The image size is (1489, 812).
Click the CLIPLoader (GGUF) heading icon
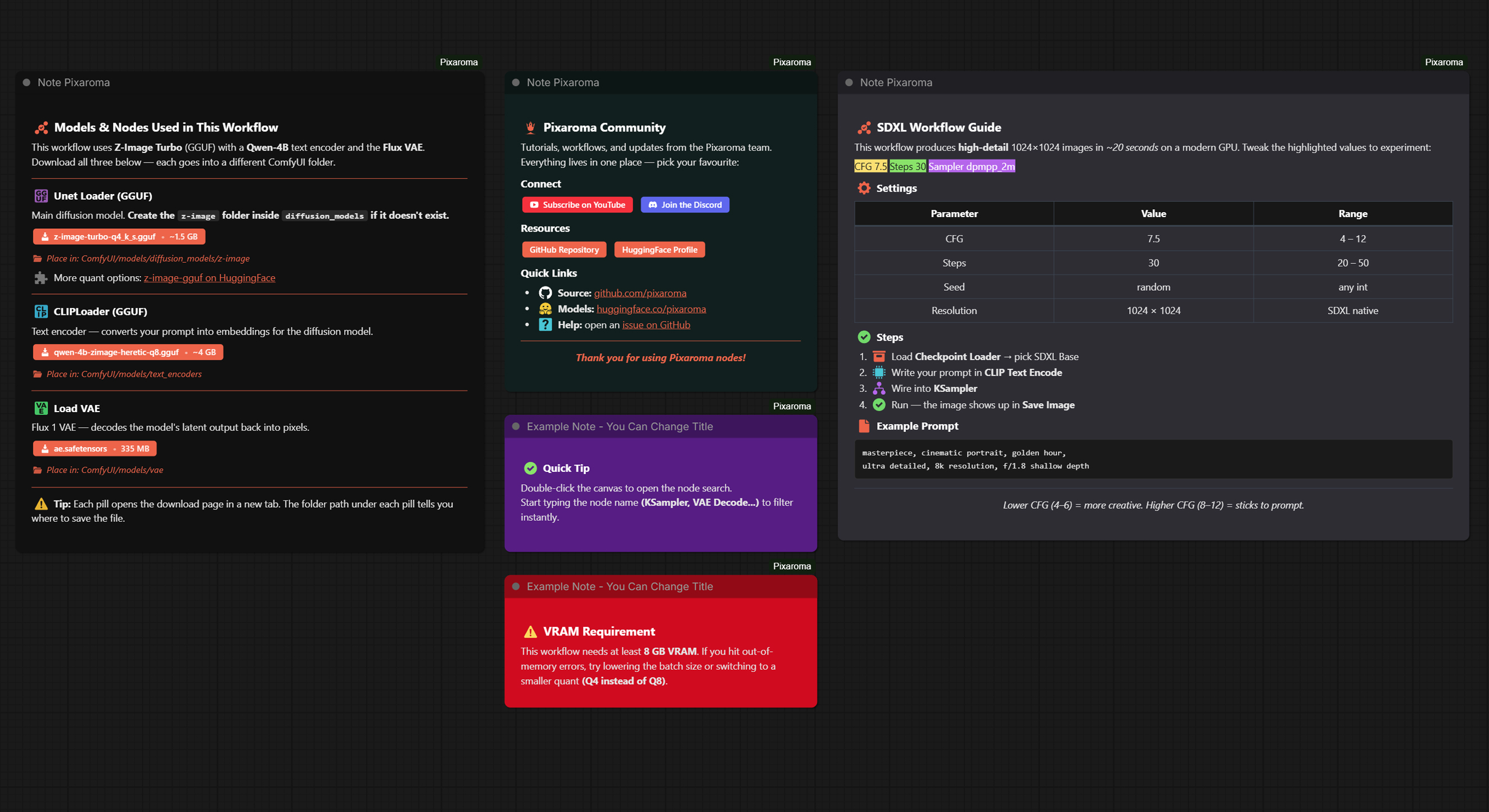pos(40,312)
